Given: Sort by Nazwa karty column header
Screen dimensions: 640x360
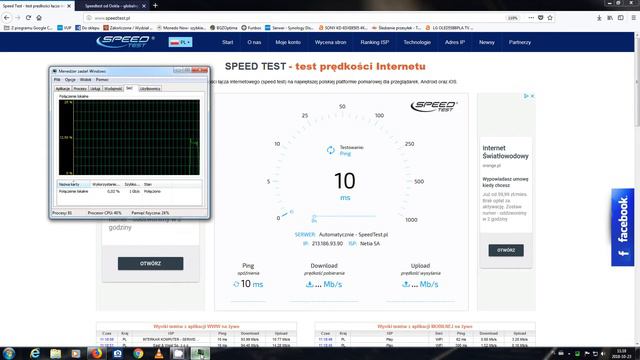Looking at the screenshot, I should pos(74,184).
